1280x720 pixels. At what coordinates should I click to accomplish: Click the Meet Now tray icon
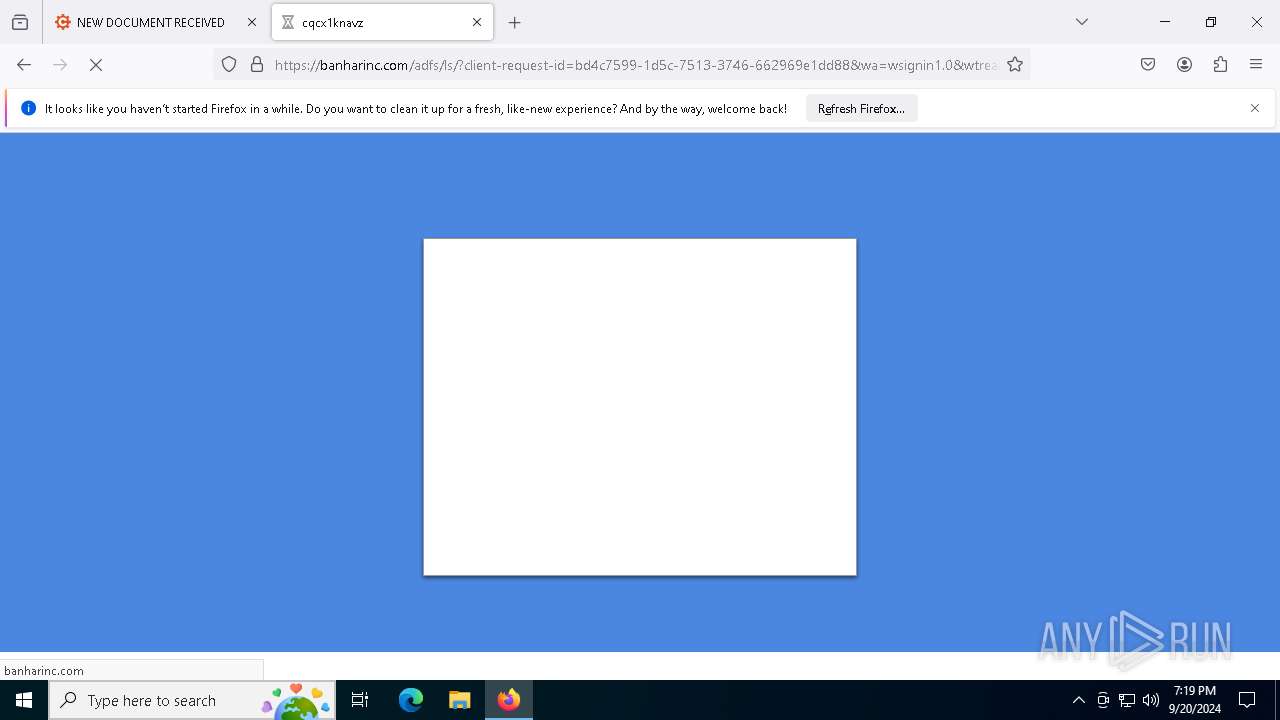click(1103, 700)
